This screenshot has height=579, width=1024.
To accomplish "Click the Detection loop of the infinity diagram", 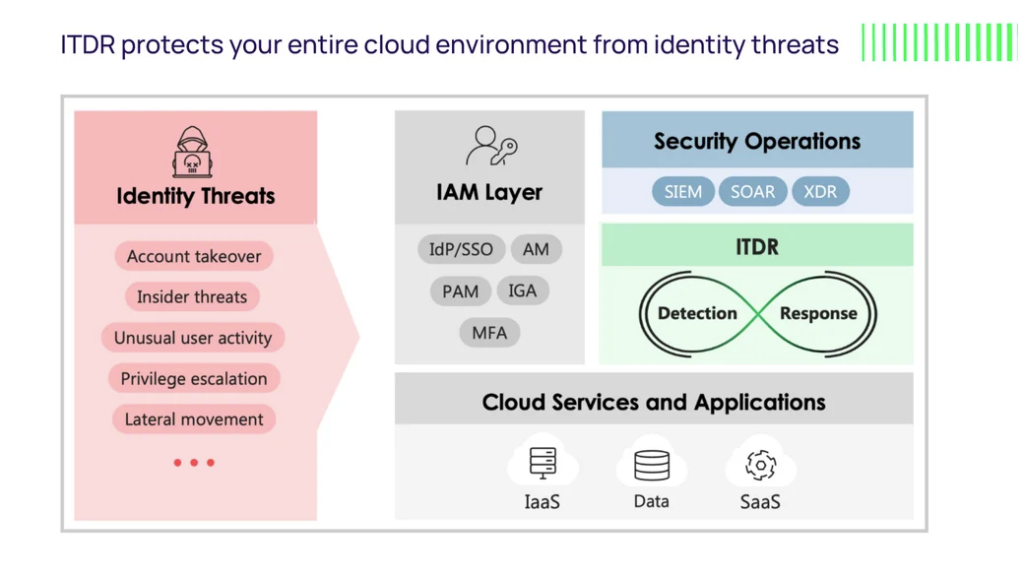I will pos(697,313).
